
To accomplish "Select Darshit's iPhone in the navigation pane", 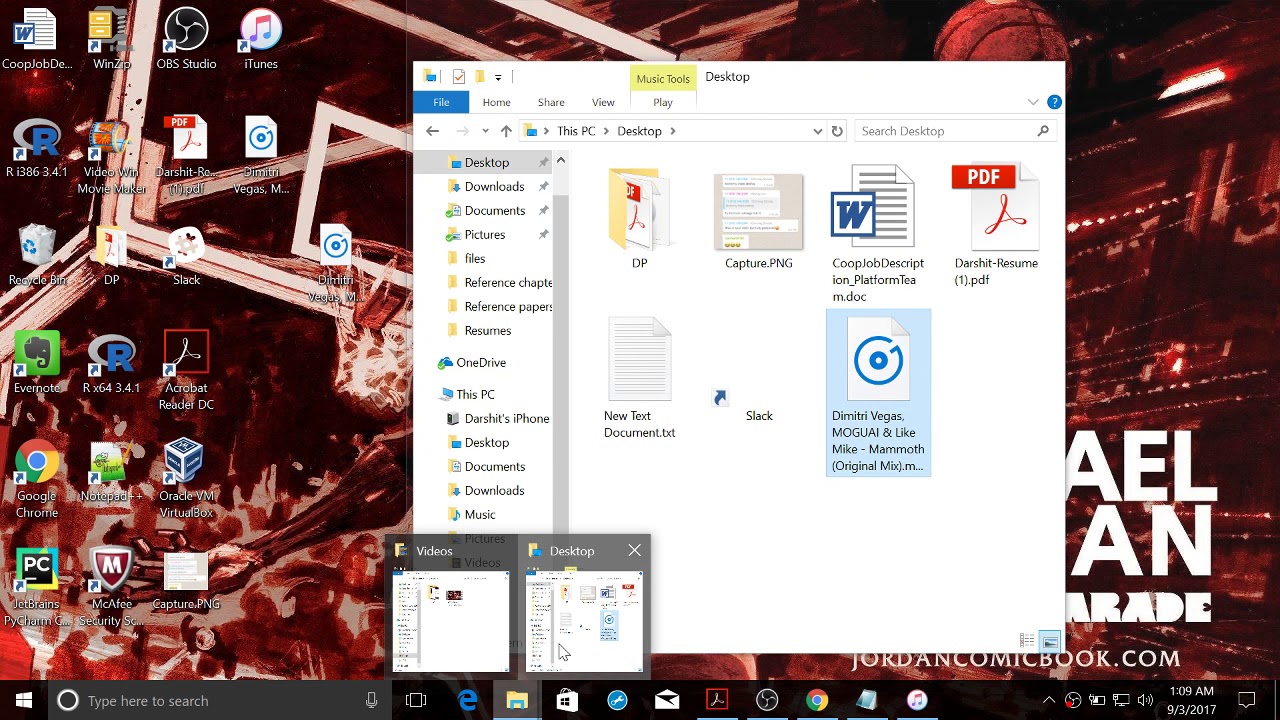I will click(507, 418).
